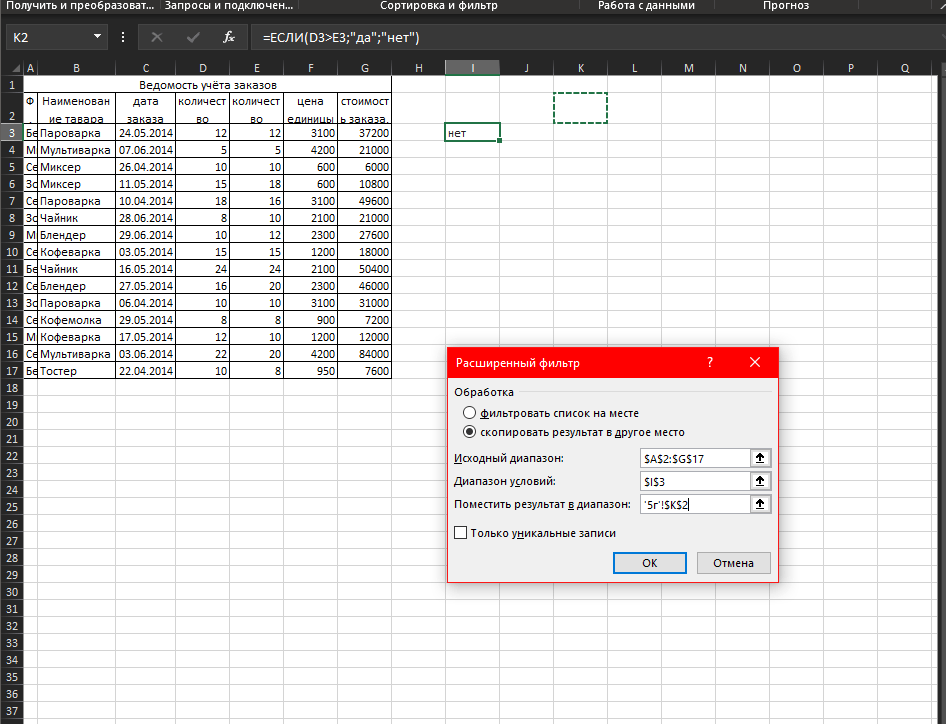
Task: Collapse dialog via Диапазон условий range picker
Action: 760,481
